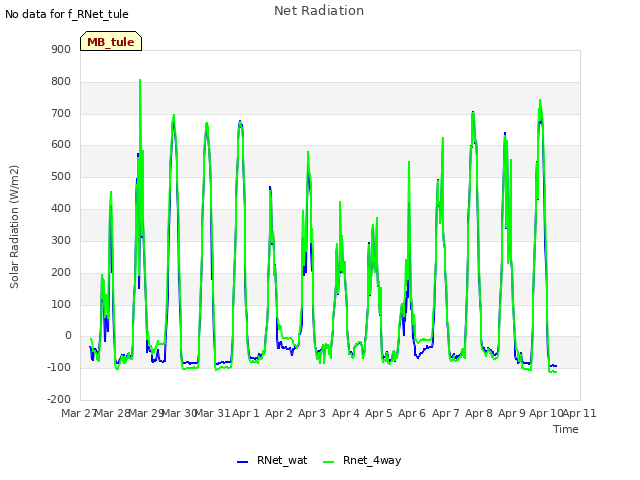Image resolution: width=640 pixels, height=480 pixels.
Task: Click the 'No data for f_RNet_tule' message
Action: pos(67,14)
